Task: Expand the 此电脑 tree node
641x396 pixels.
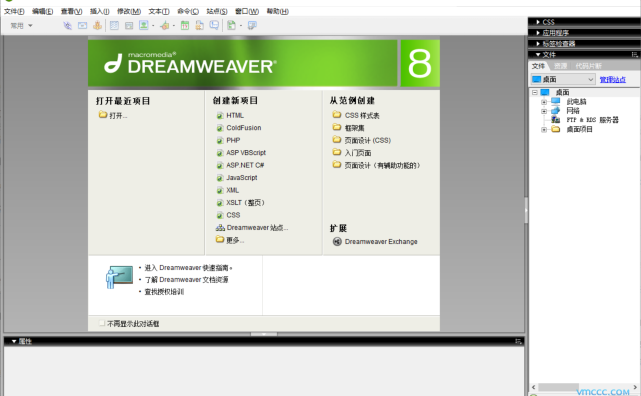Action: click(x=544, y=102)
